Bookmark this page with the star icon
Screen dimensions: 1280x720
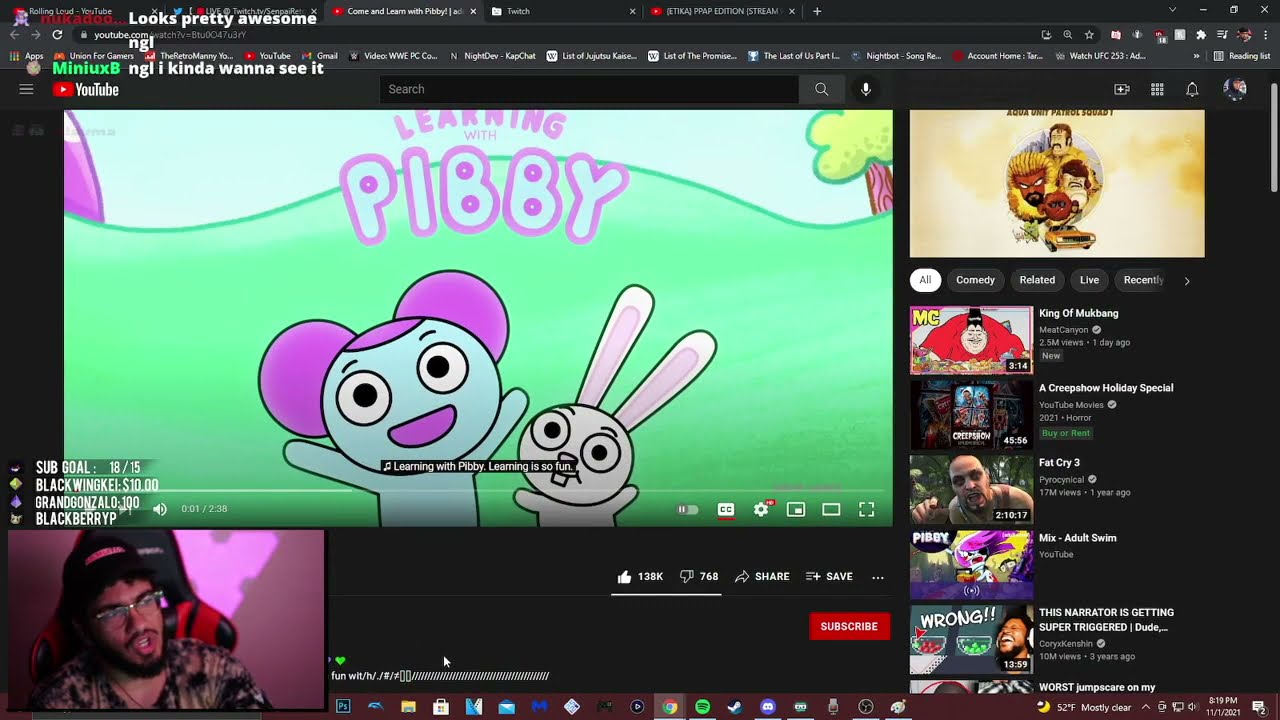click(1089, 34)
